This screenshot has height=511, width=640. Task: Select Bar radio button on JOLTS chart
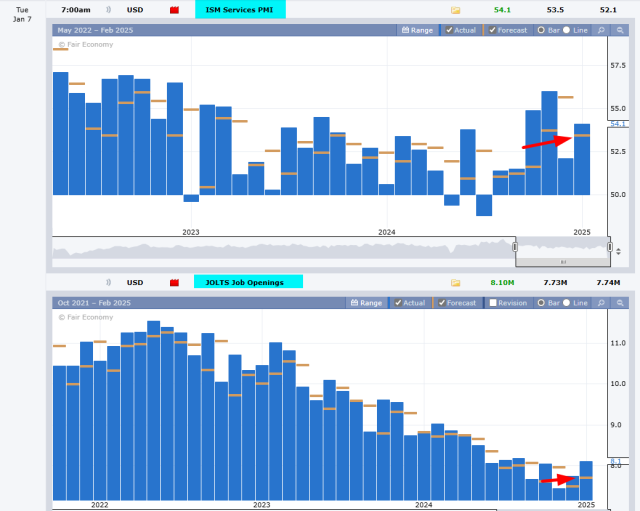[x=541, y=303]
